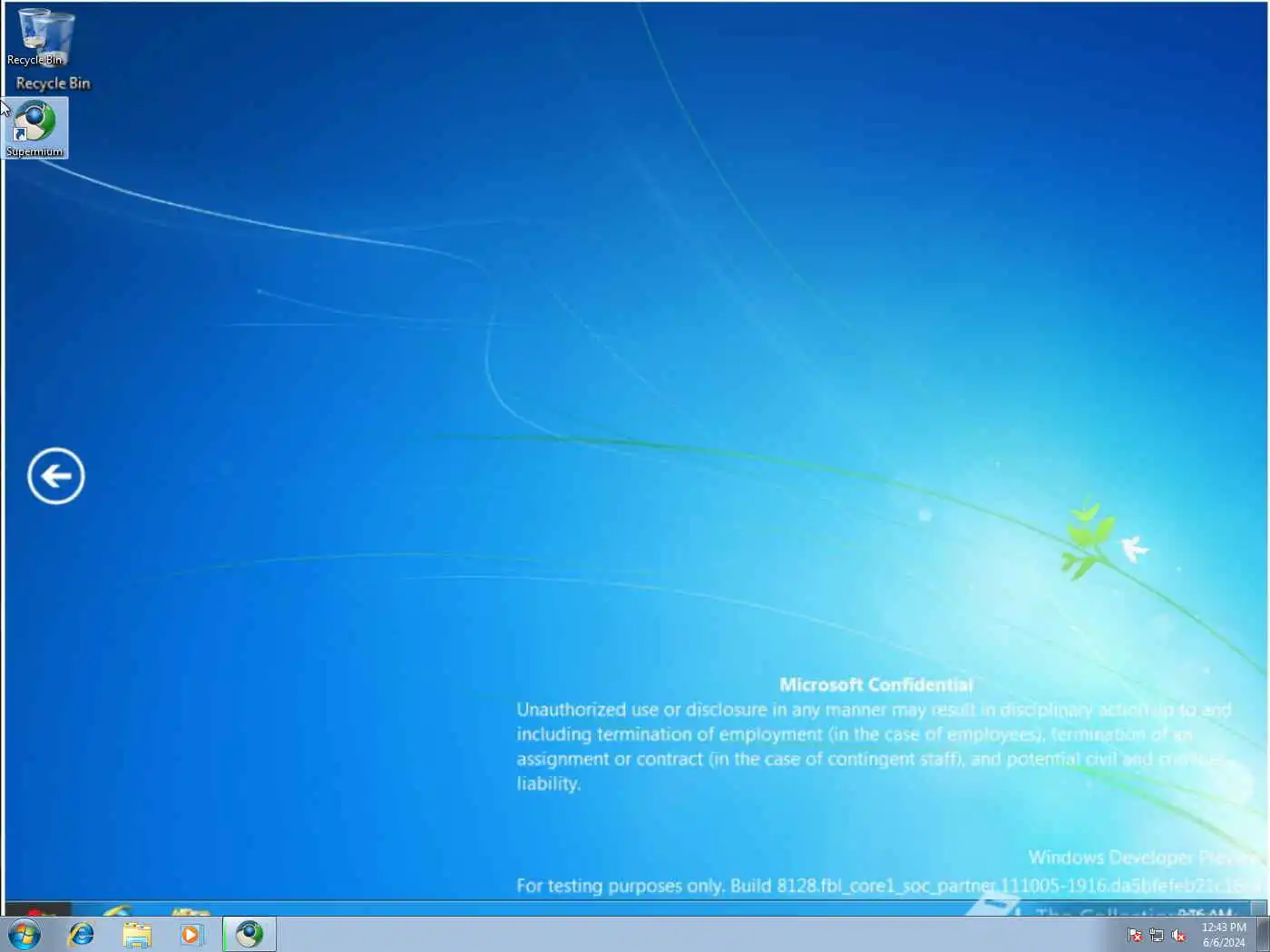Open the Recycle Bin desktop icon
The image size is (1270, 952).
(36, 36)
